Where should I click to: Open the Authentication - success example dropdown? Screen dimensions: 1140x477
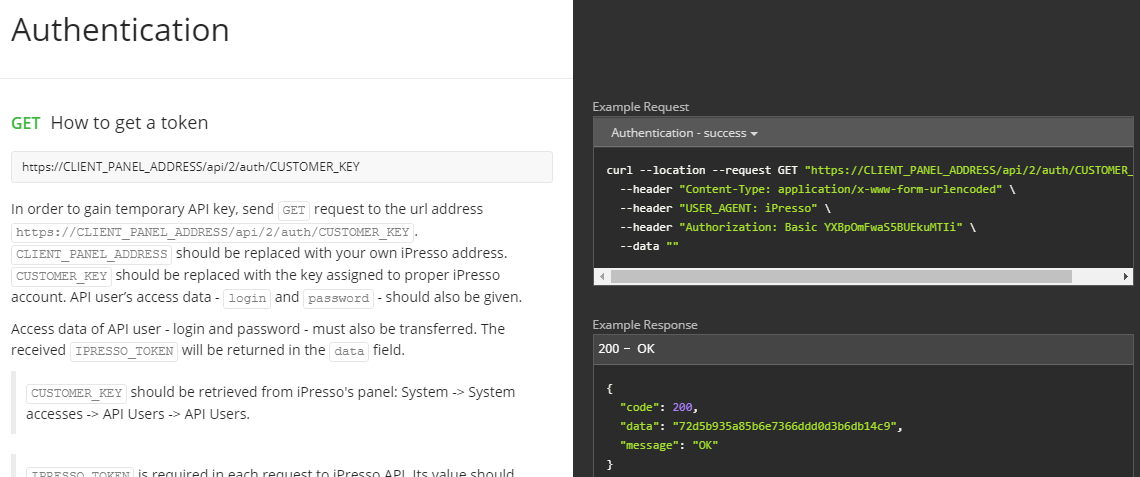[684, 133]
